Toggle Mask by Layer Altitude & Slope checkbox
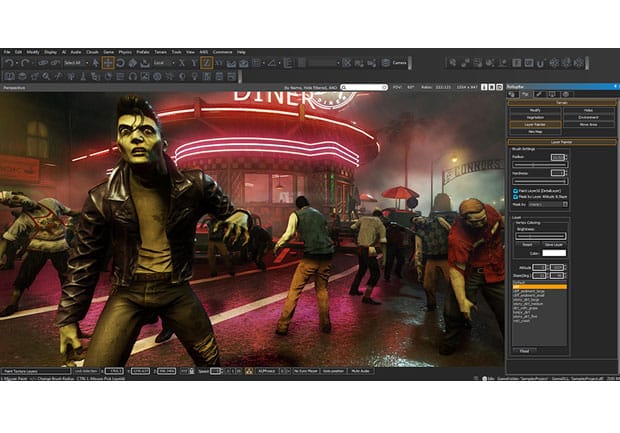This screenshot has width=620, height=433. [x=516, y=197]
